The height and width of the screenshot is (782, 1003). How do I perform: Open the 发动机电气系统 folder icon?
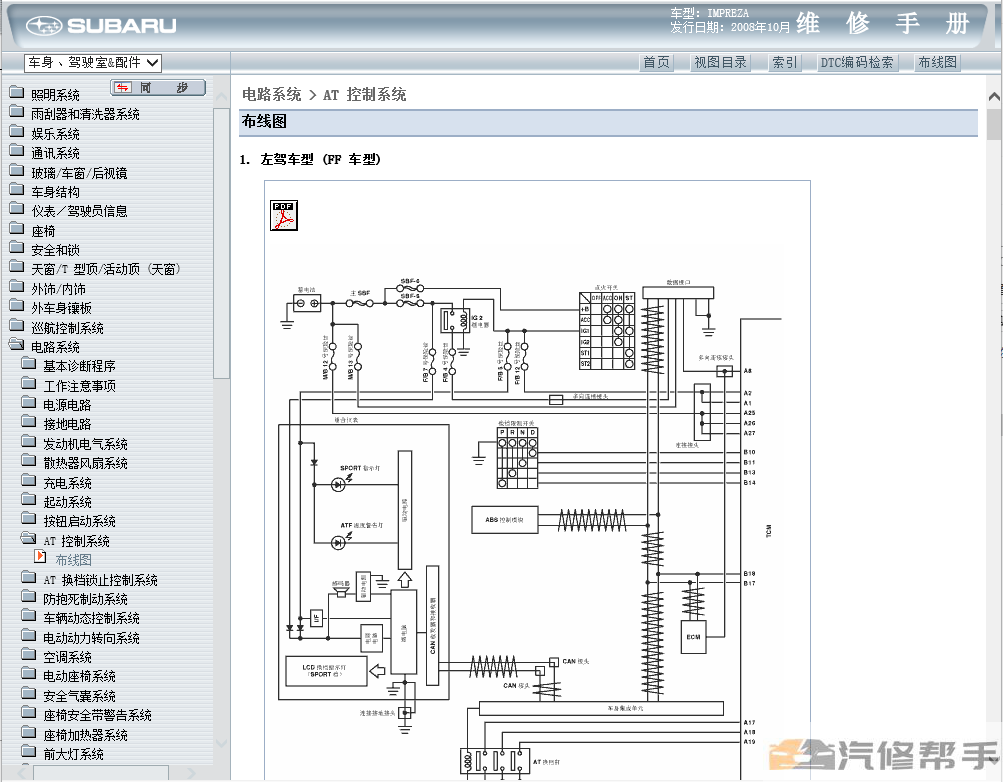point(28,442)
